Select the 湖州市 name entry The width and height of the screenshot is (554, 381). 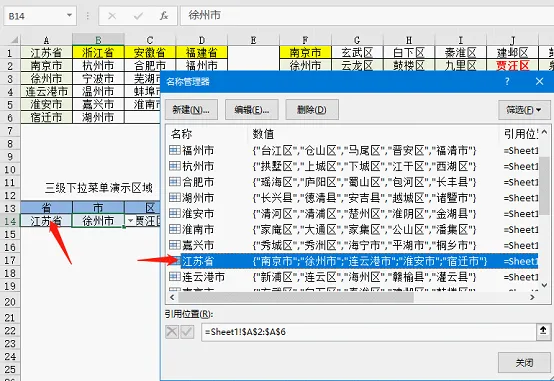[353, 198]
